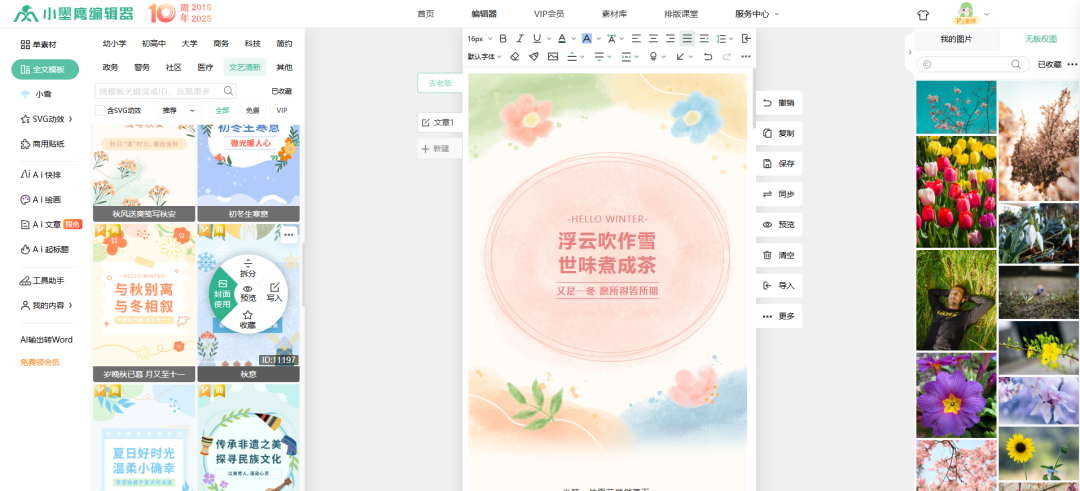Viewport: 1080px width, 491px height.
Task: Align text right
Action: click(670, 39)
